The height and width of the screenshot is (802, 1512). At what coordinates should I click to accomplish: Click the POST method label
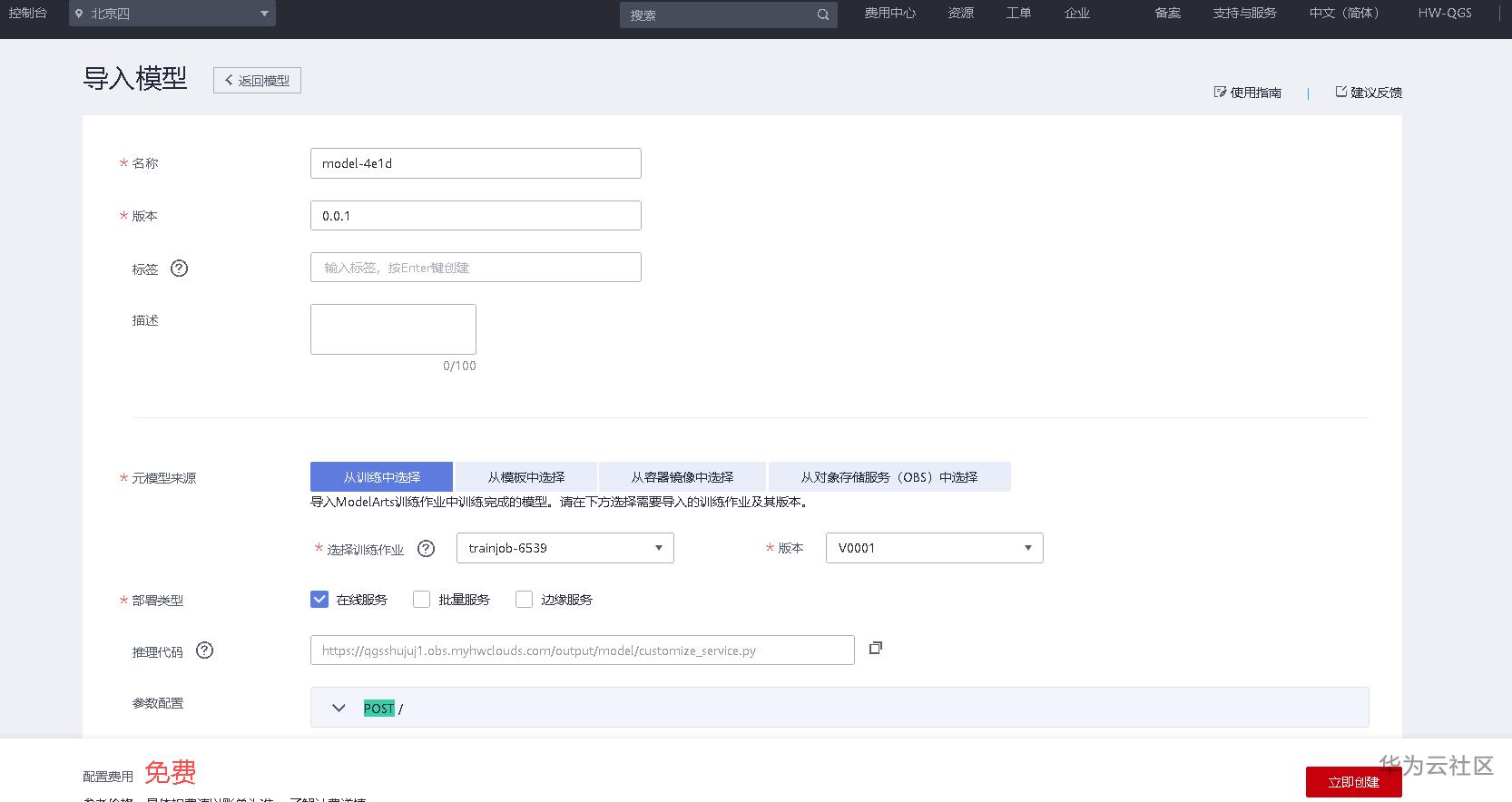(379, 709)
